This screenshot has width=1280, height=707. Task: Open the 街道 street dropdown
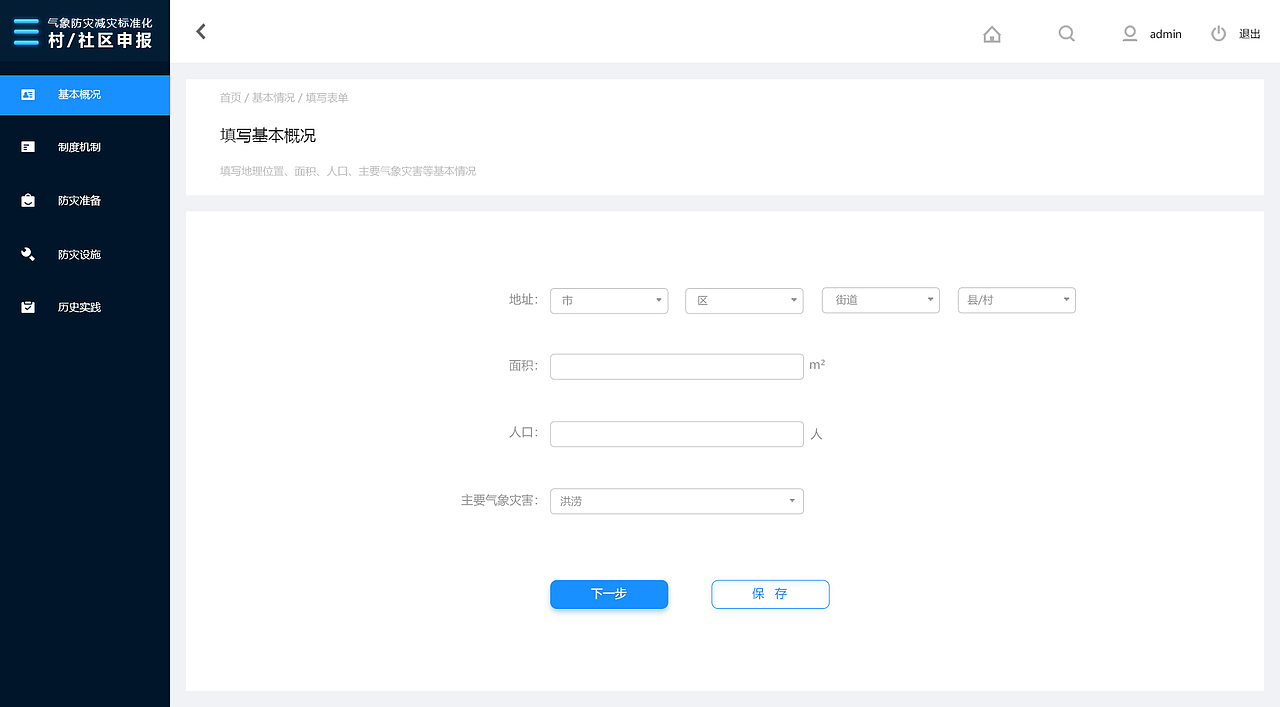pos(880,300)
